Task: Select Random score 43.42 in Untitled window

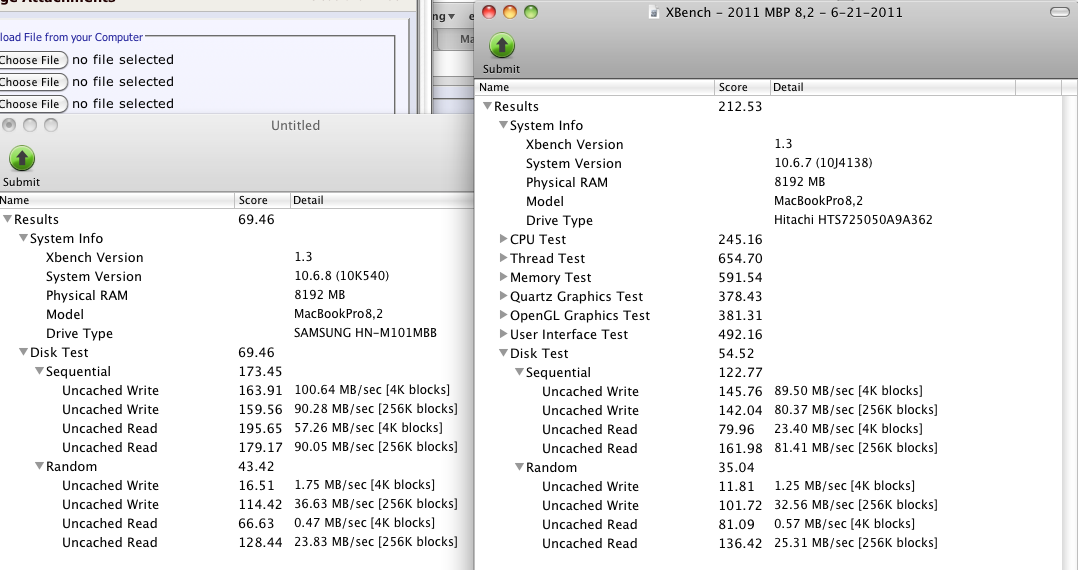Action: [x=256, y=466]
